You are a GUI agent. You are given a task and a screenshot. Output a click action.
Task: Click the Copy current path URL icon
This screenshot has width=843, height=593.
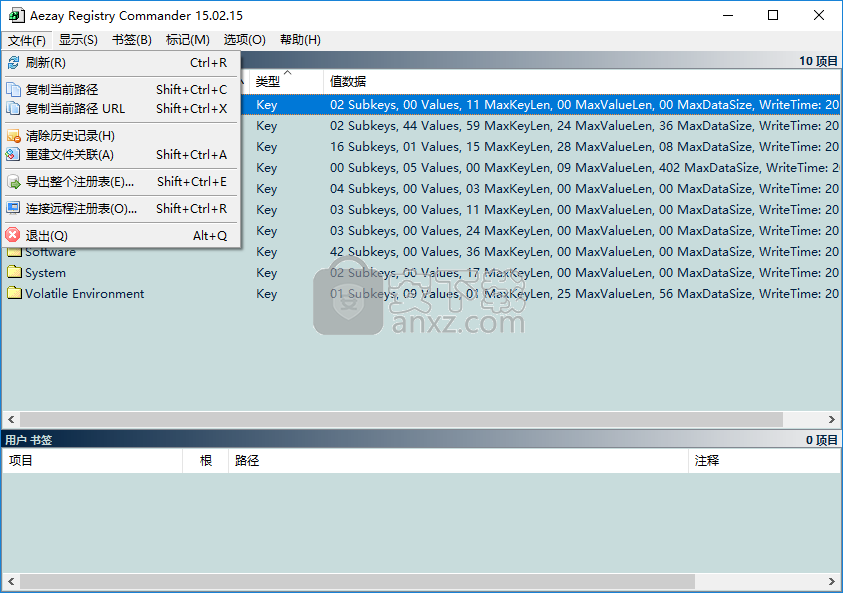tap(13, 109)
